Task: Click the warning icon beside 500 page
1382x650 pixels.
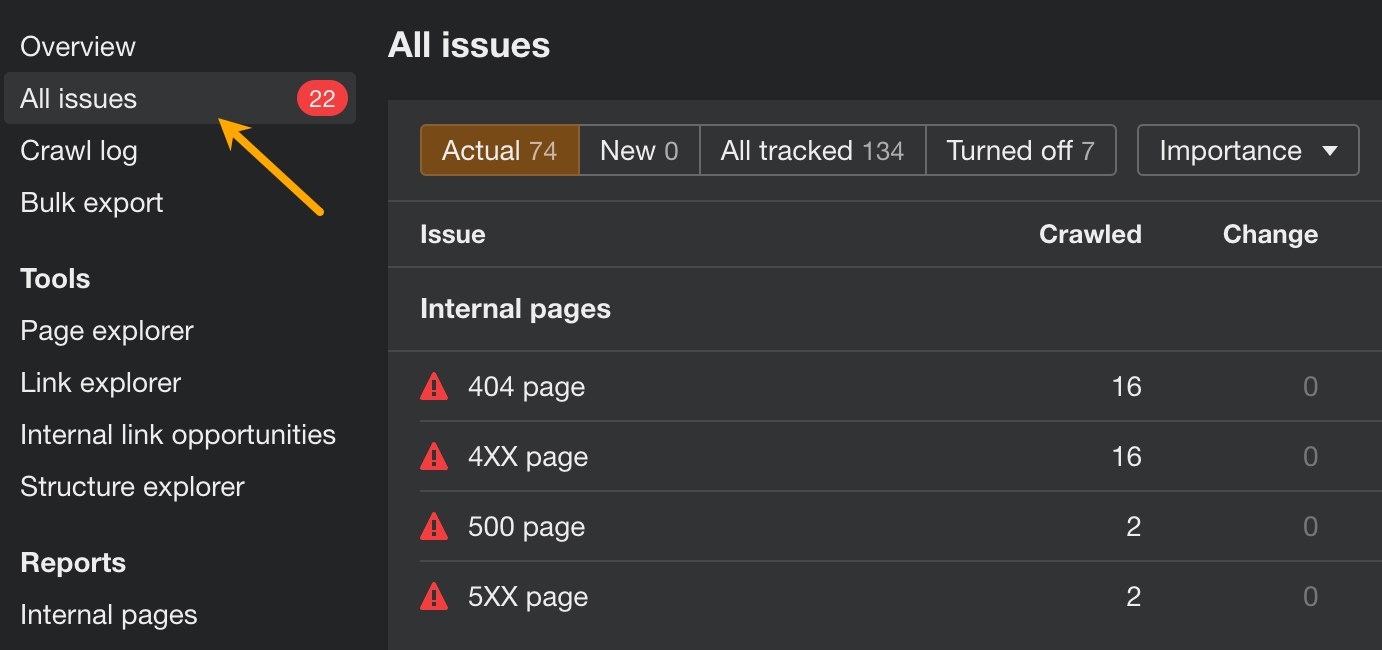Action: (434, 526)
